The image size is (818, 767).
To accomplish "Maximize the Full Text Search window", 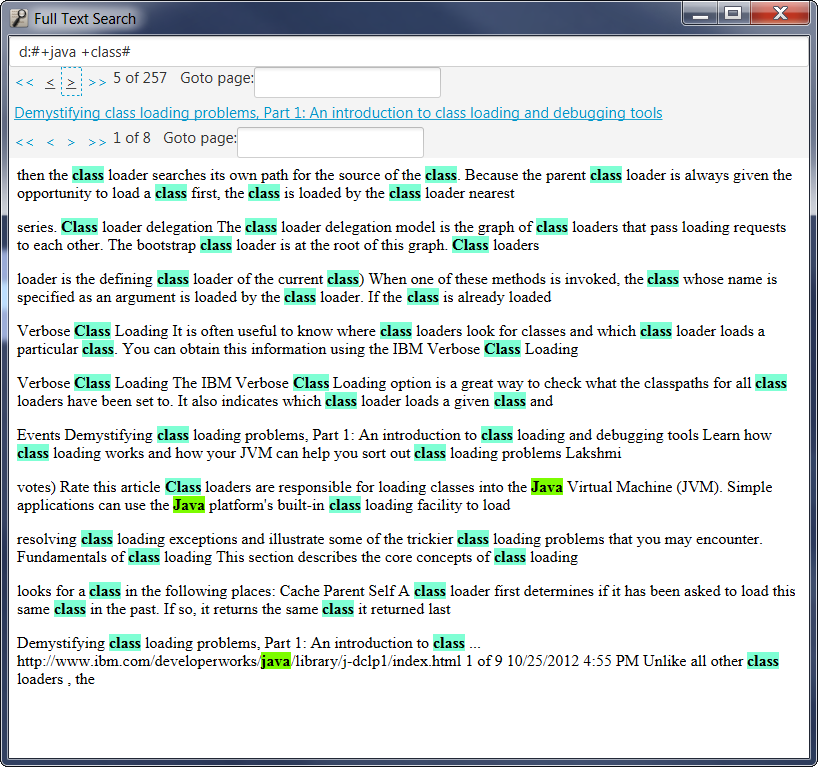I will (x=733, y=14).
